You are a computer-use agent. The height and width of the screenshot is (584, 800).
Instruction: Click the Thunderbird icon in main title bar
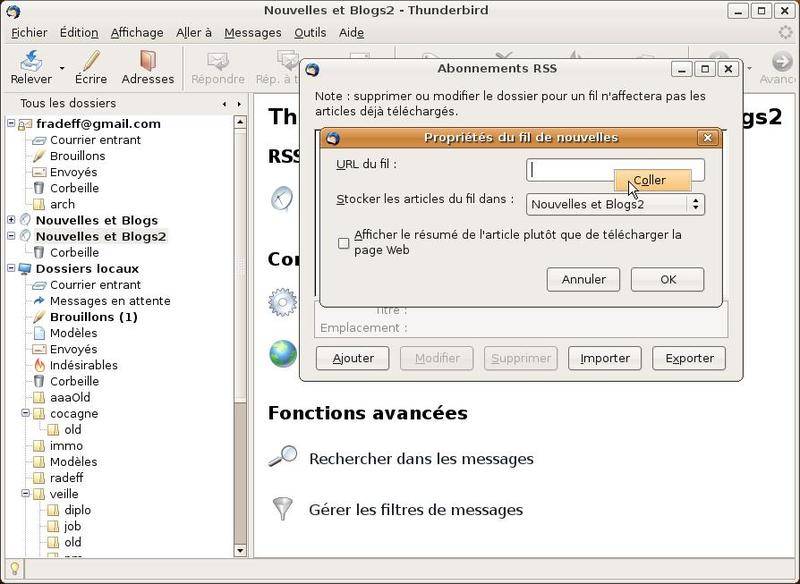tap(13, 11)
